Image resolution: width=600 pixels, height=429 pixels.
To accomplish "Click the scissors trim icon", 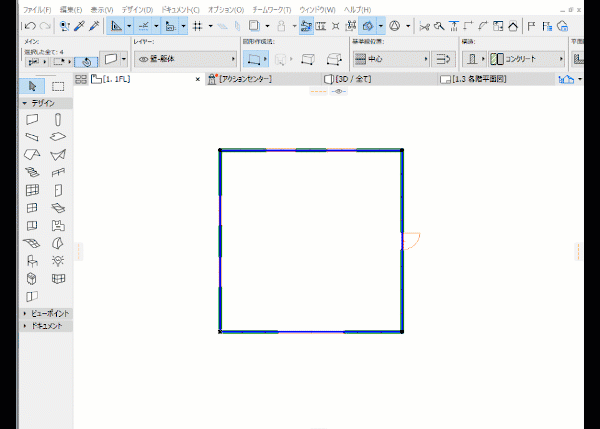I will (x=424, y=26).
